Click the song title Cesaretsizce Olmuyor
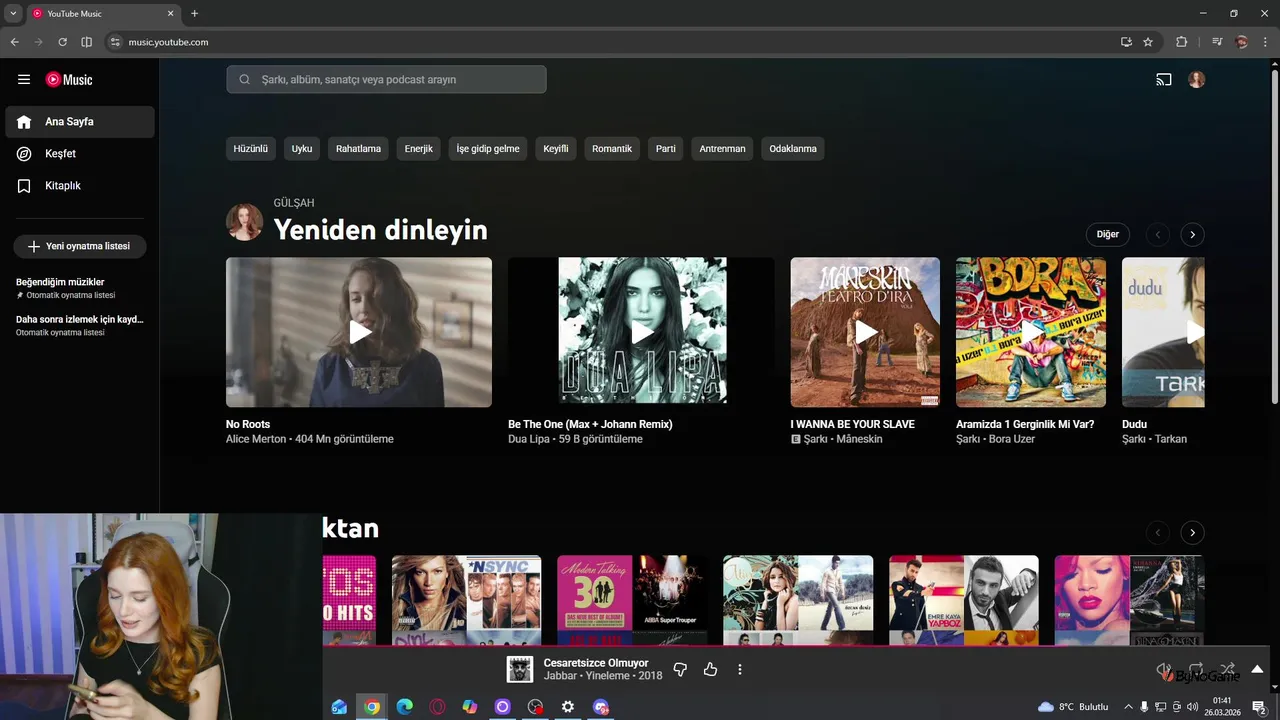 pyautogui.click(x=596, y=663)
